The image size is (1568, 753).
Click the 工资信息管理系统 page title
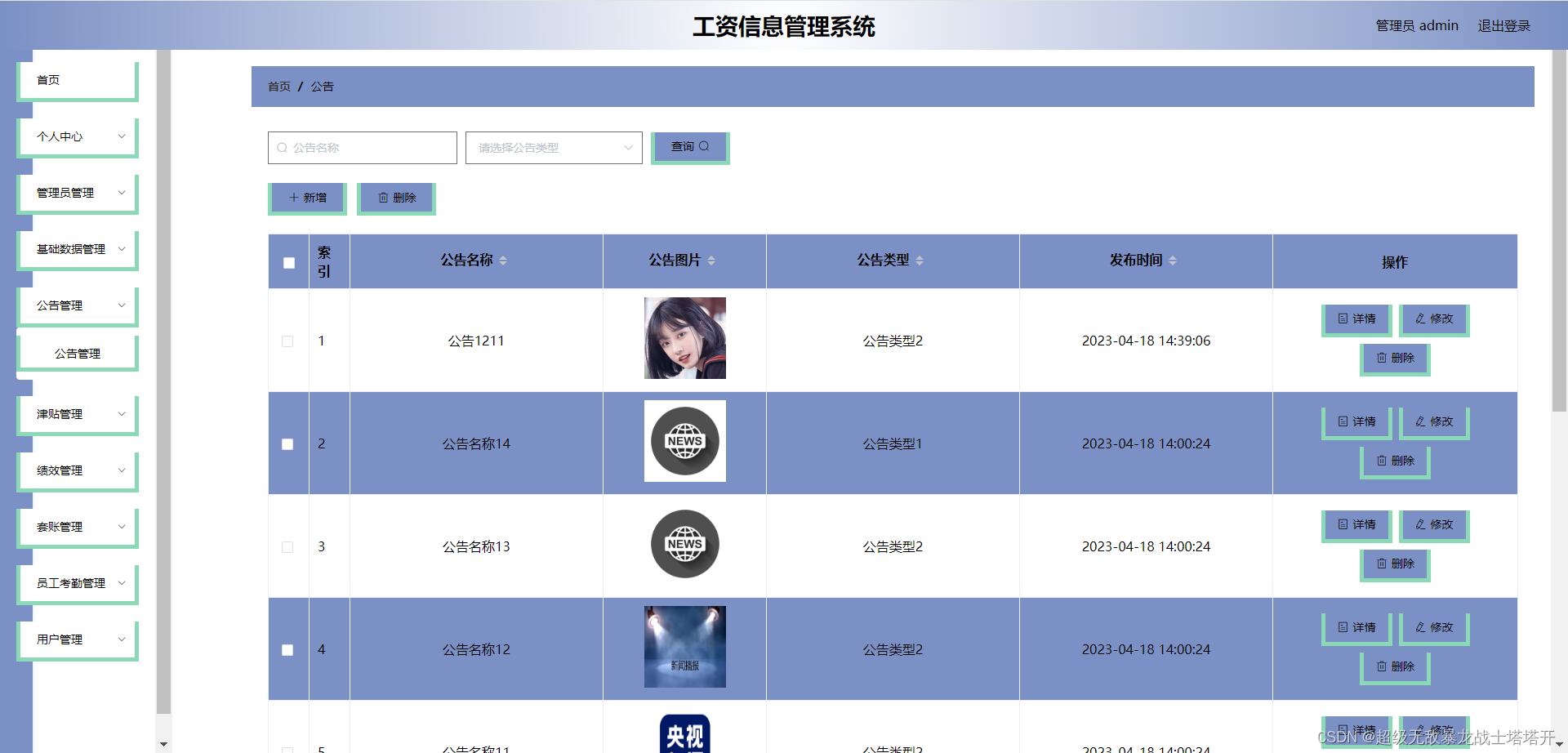784,27
